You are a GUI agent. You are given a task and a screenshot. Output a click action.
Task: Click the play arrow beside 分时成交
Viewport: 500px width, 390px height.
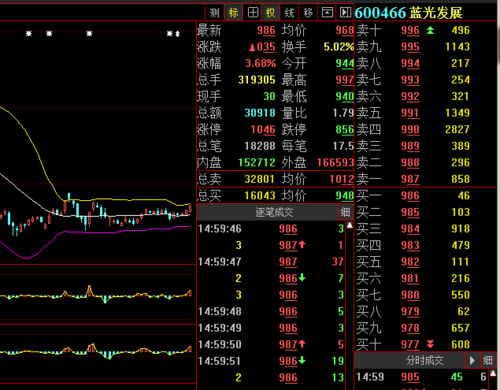pos(472,360)
